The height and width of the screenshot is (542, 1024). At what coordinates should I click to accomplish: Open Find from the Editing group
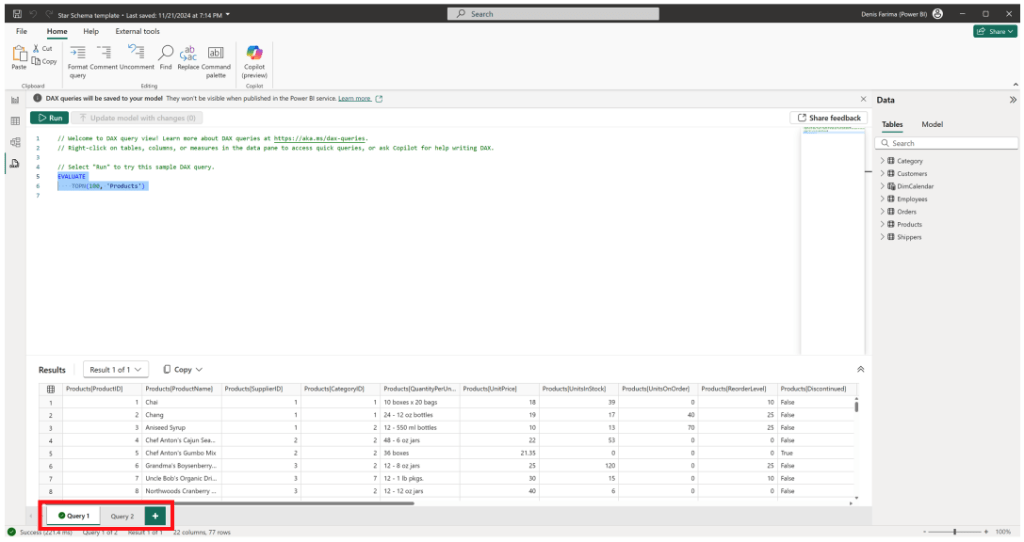tap(165, 53)
